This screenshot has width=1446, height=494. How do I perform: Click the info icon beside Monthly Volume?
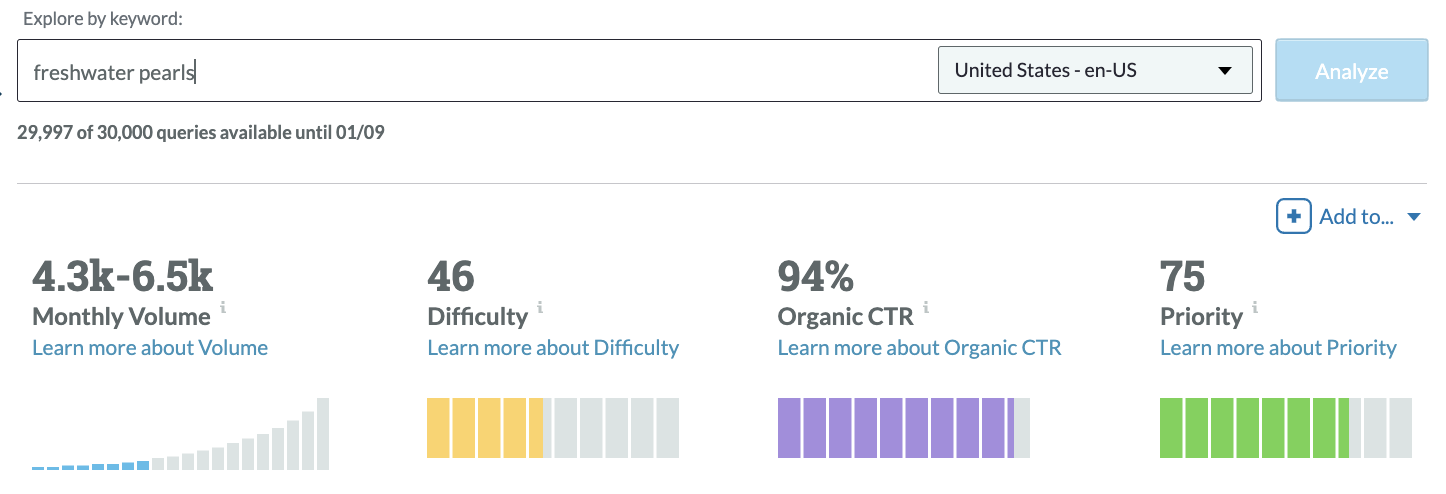click(x=223, y=308)
